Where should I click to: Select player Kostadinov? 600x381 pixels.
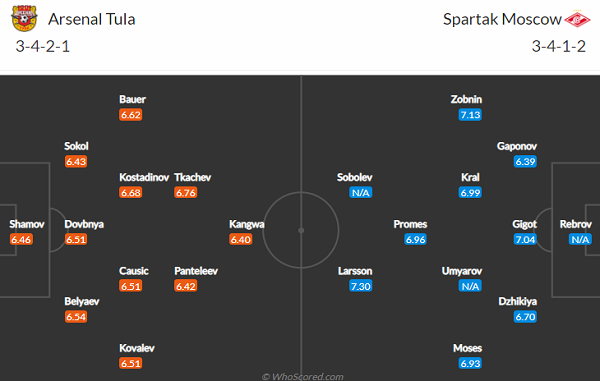coord(144,177)
